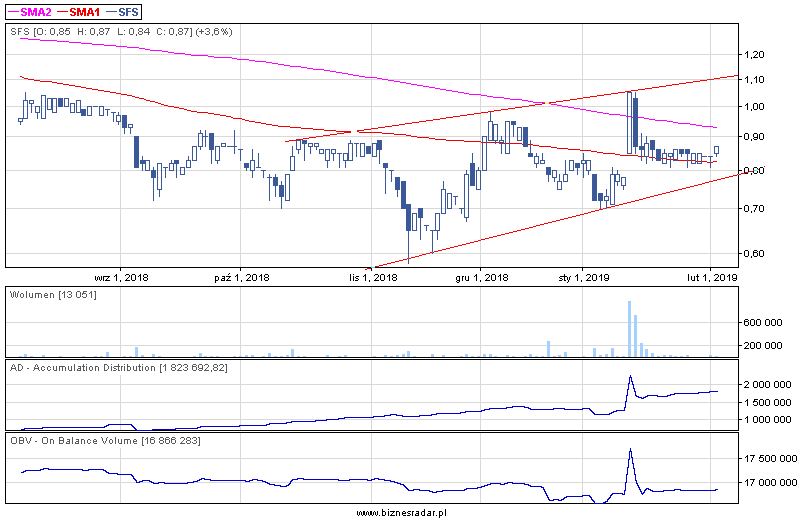
Task: Select the Wolumen panel header label
Action: click(52, 294)
